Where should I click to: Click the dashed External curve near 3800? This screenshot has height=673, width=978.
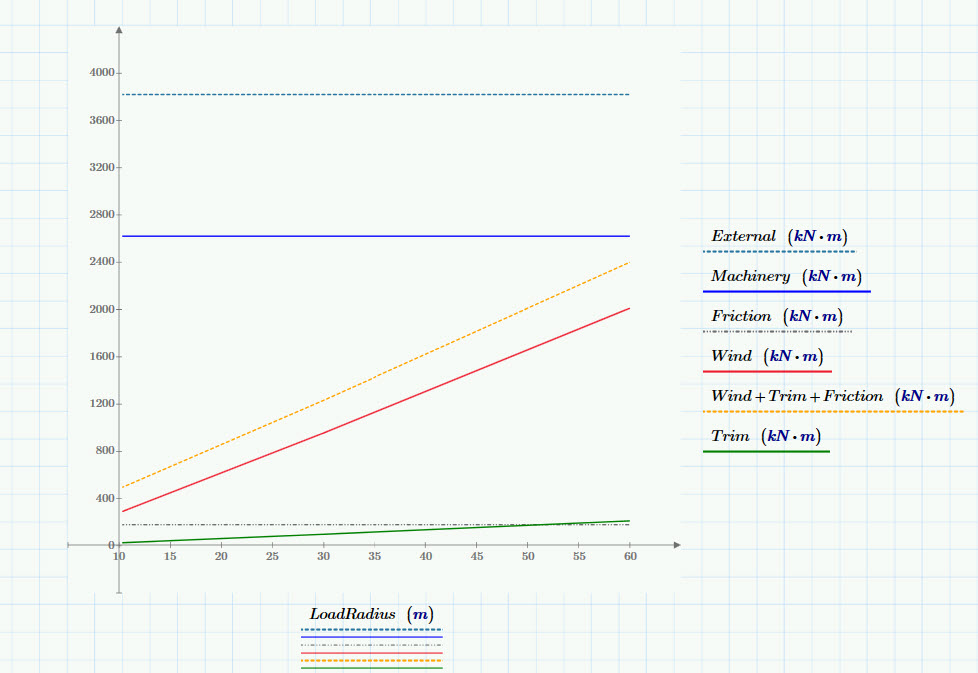375,95
